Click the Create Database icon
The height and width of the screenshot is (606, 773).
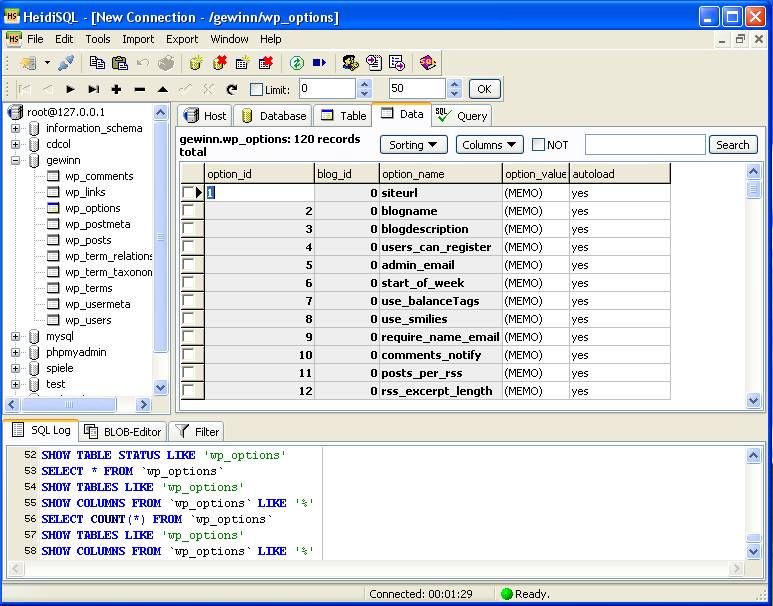tap(196, 63)
